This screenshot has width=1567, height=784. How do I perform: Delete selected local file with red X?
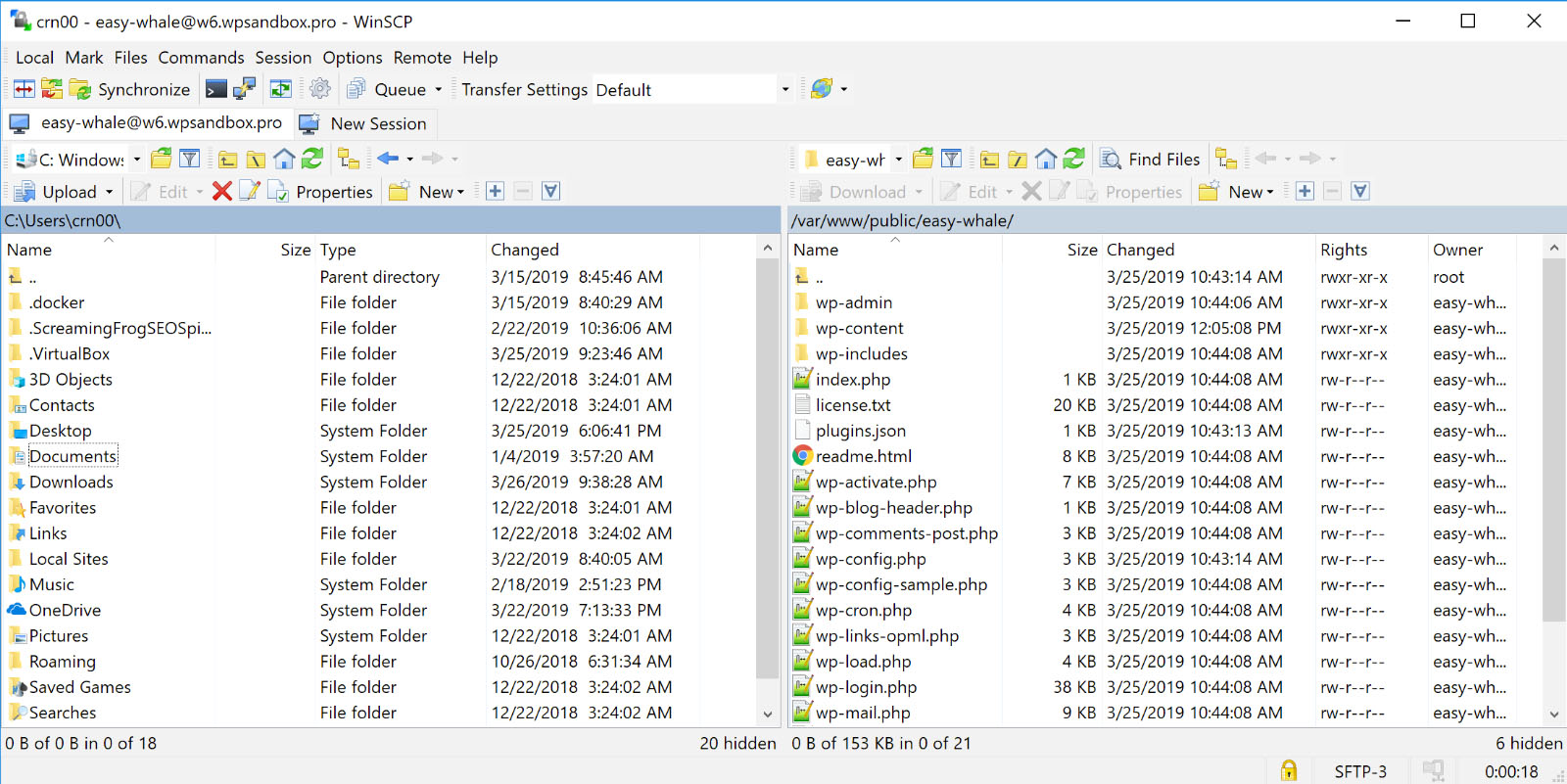[x=222, y=192]
